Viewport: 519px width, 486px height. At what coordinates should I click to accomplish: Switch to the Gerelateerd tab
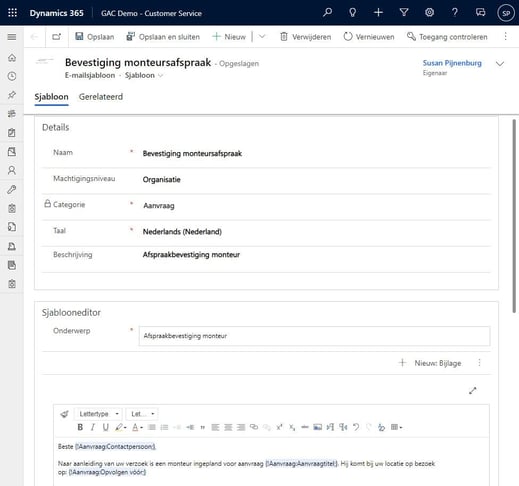tap(101, 97)
